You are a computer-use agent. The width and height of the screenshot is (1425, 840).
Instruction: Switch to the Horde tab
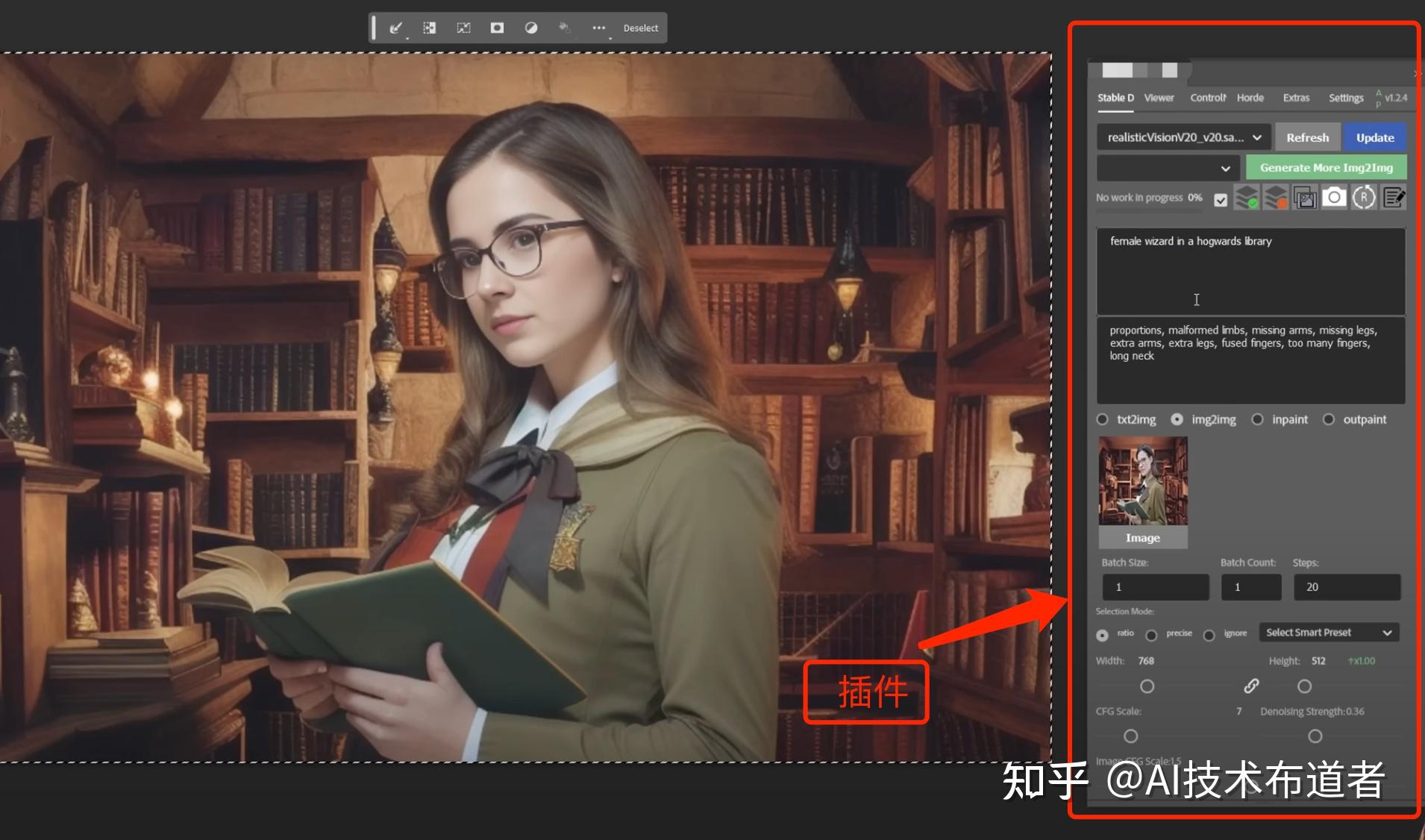1249,98
